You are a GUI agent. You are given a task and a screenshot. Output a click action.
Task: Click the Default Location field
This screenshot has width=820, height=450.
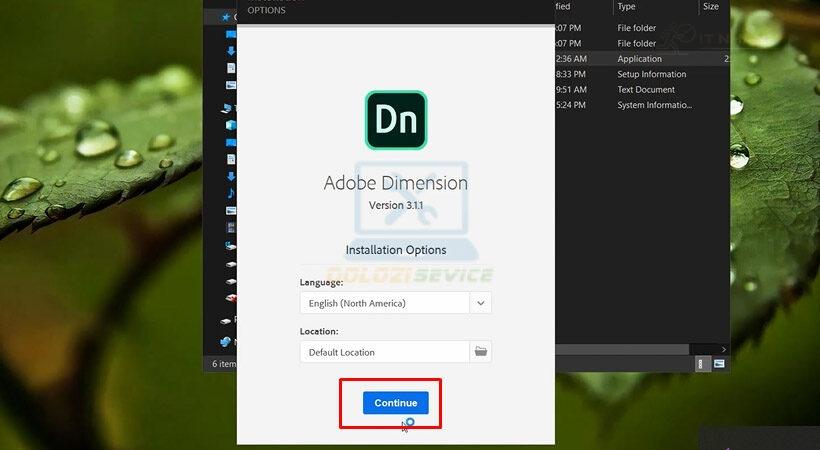coord(384,352)
